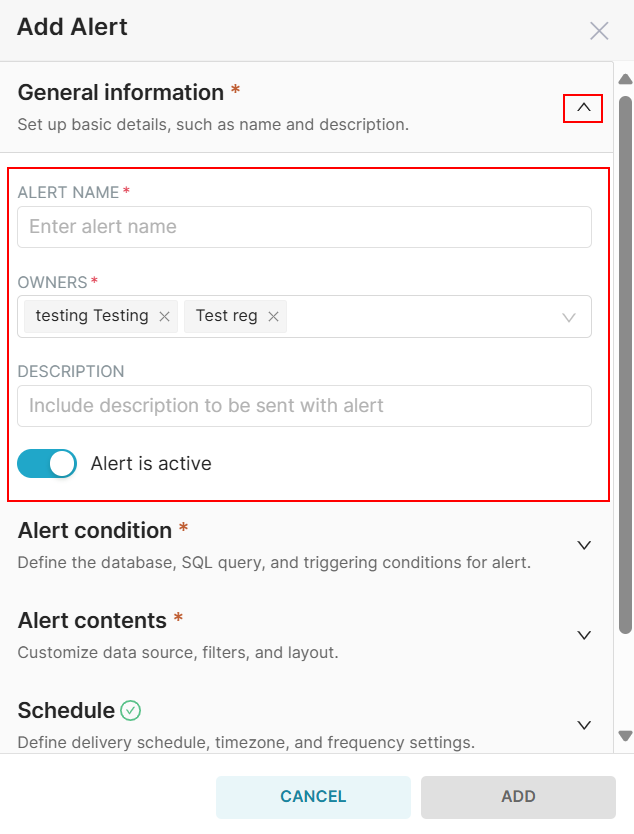
Task: Click the scrollbar down arrow
Action: (626, 736)
